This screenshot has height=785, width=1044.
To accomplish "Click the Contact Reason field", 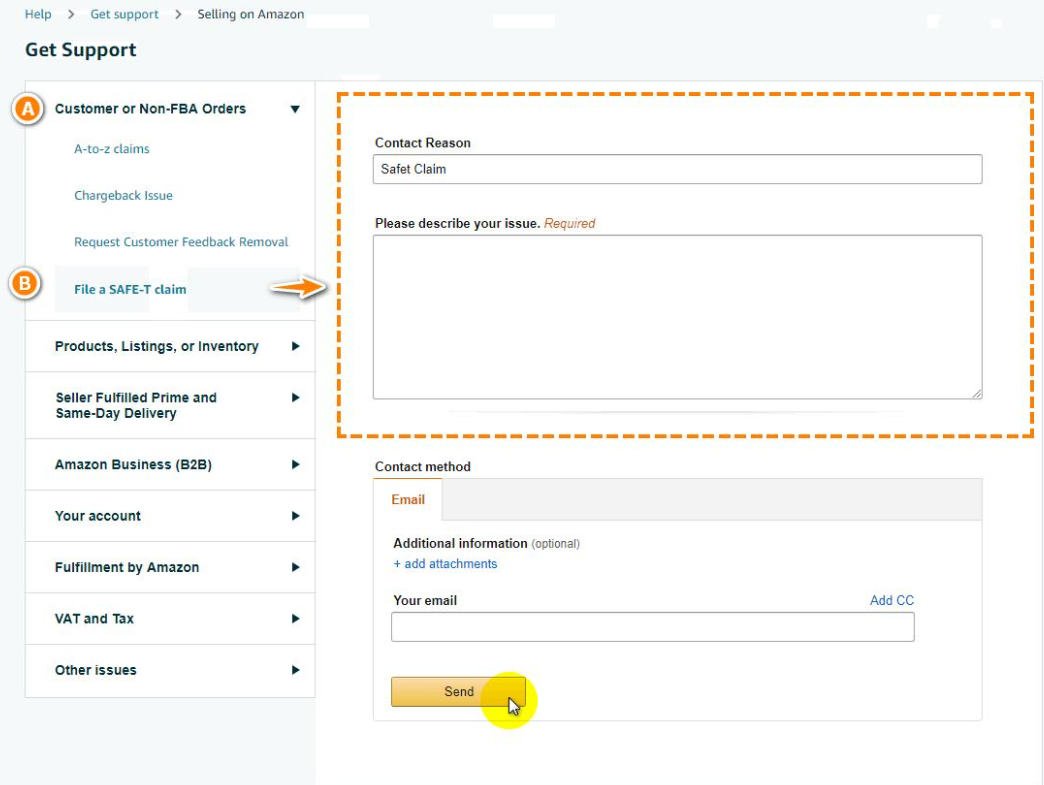I will click(x=677, y=169).
